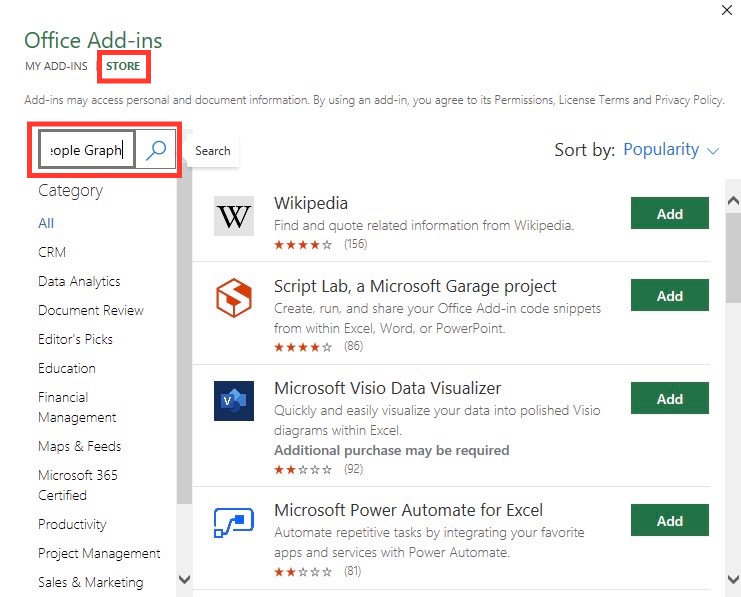The image size is (741, 597).
Task: Switch to the MY ADD-INS tab
Action: coord(56,66)
